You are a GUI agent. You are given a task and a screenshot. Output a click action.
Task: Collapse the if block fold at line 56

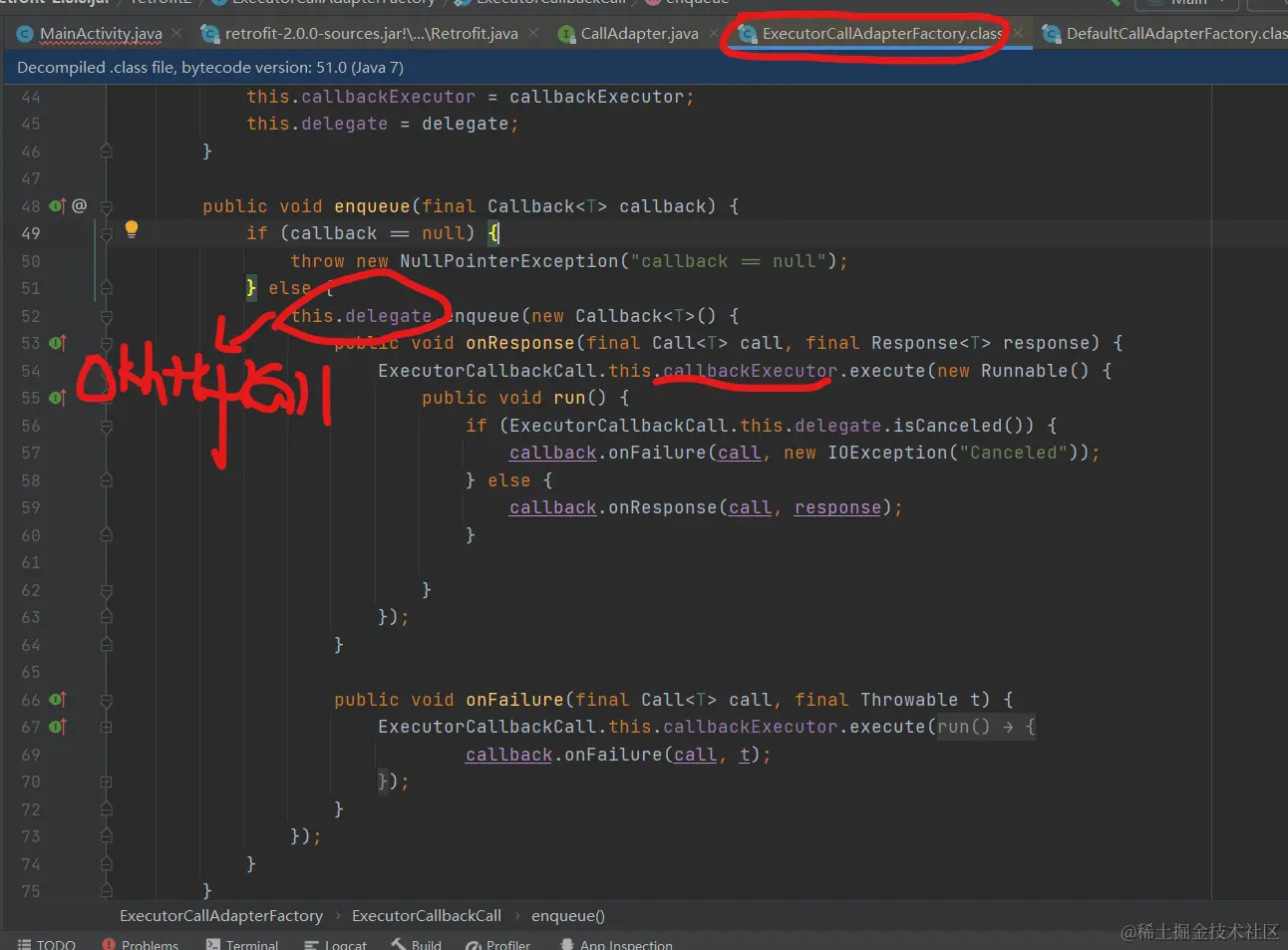pyautogui.click(x=106, y=426)
